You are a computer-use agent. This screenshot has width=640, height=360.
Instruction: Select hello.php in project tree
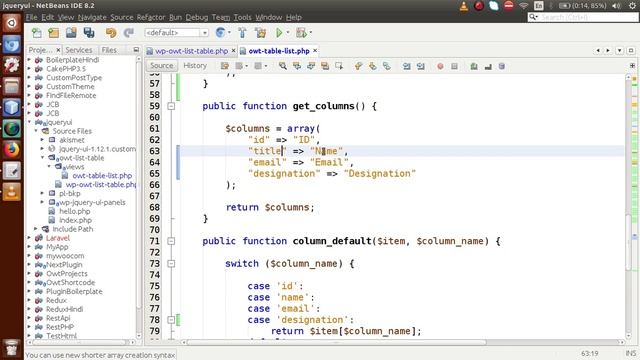pyautogui.click(x=75, y=211)
